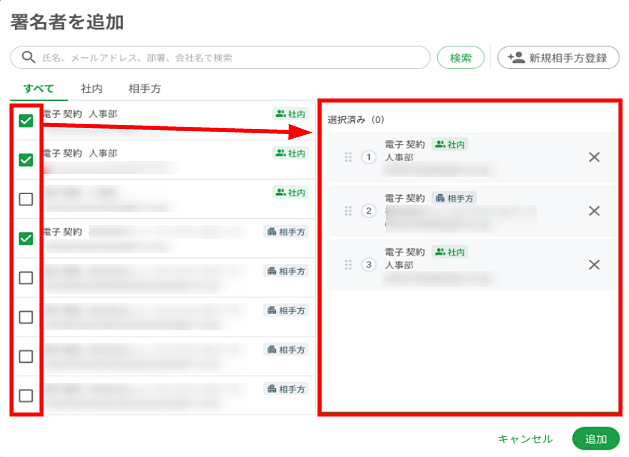Remove selected signer number 3
This screenshot has width=629, height=457.
(594, 264)
